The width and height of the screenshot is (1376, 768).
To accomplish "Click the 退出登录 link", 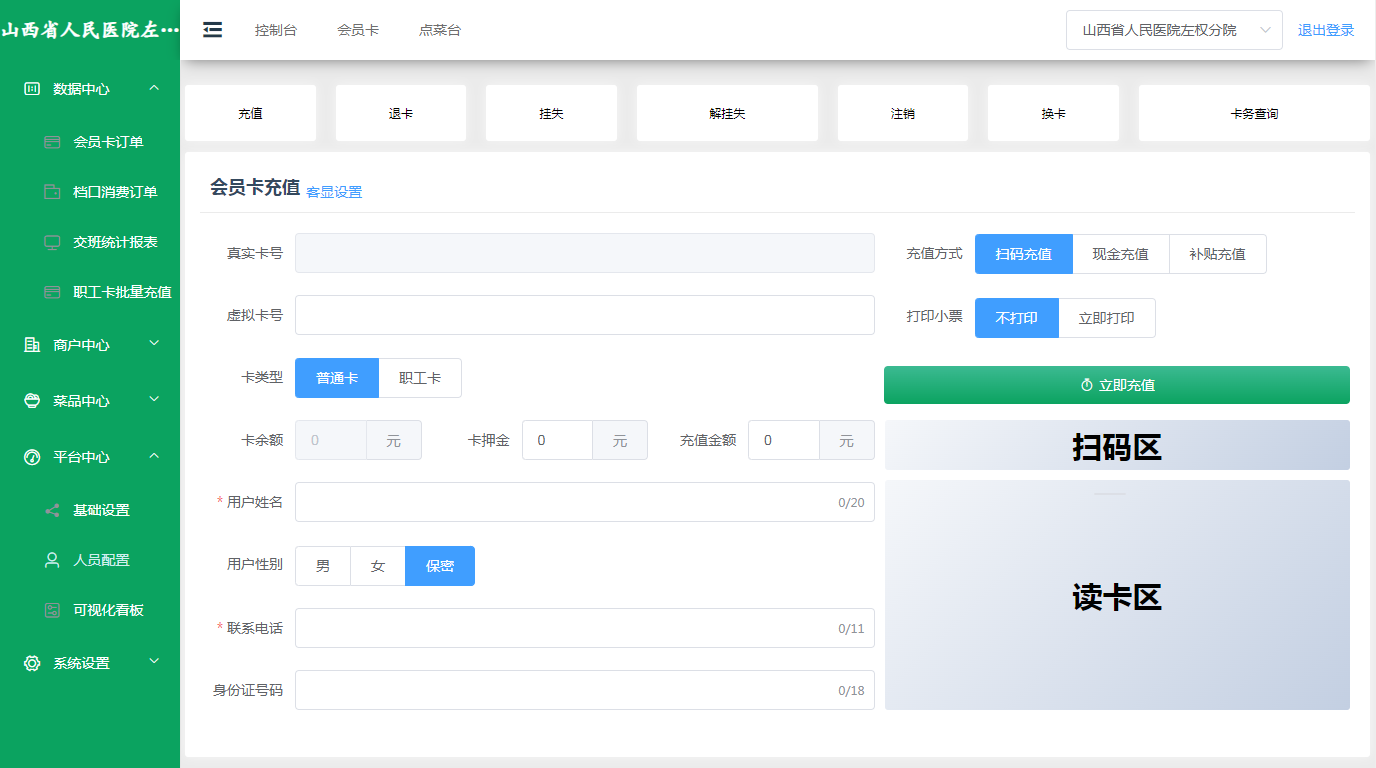I will (1326, 30).
